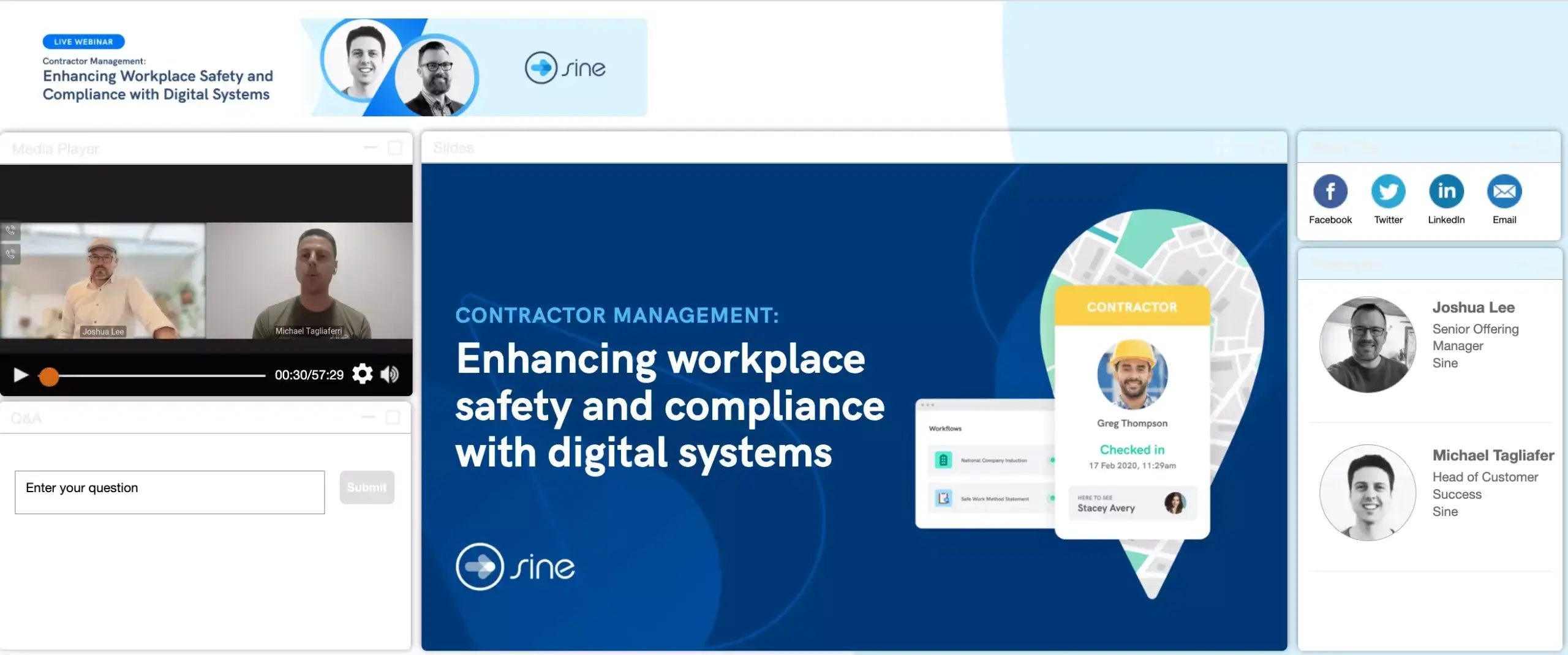Click the lower phone icon on video
The height and width of the screenshot is (655, 1568).
point(10,254)
